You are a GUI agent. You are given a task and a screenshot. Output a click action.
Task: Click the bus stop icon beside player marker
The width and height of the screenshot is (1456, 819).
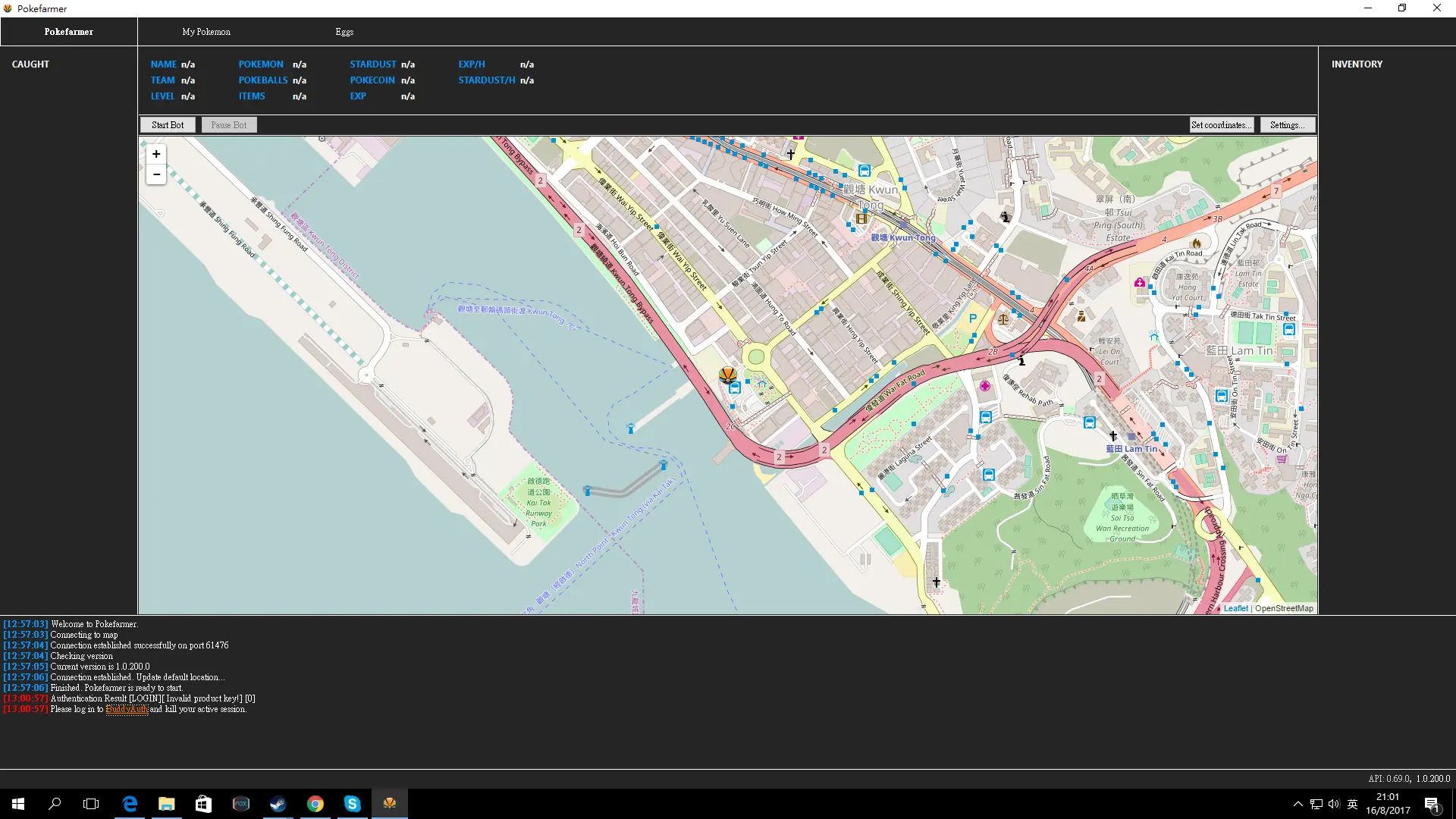[735, 388]
